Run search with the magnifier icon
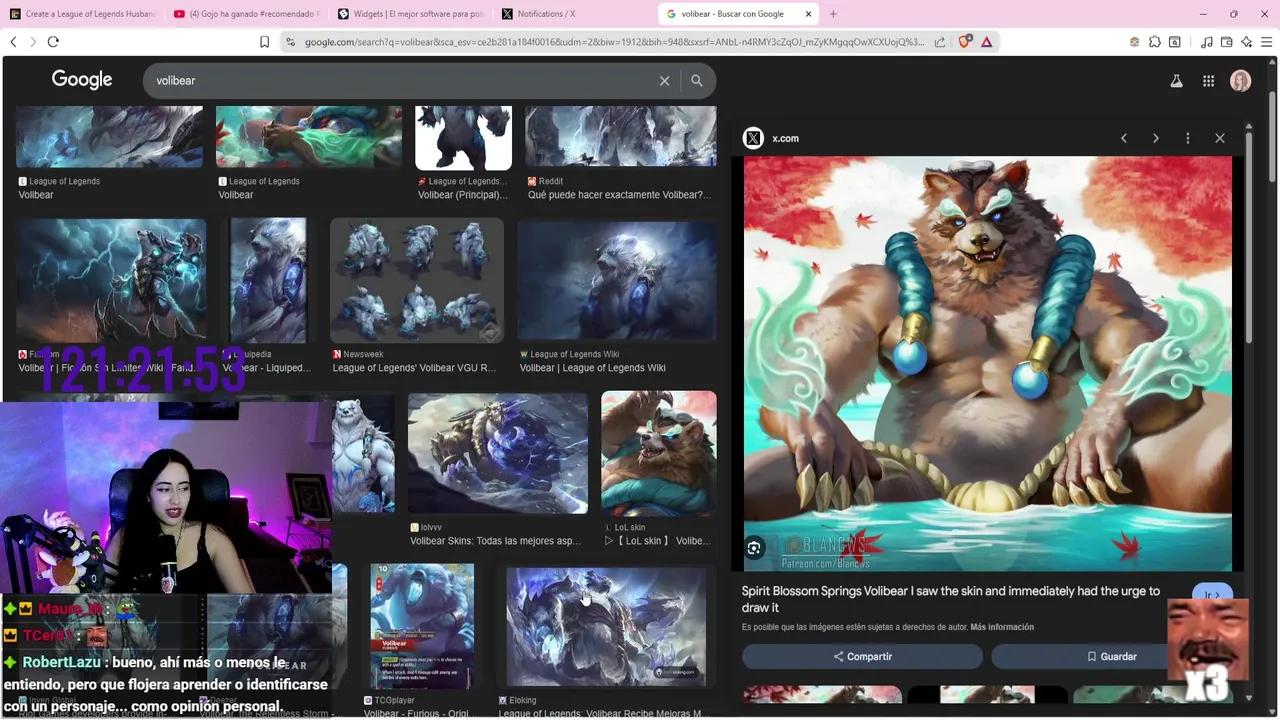The width and height of the screenshot is (1280, 720). pyautogui.click(x=697, y=81)
